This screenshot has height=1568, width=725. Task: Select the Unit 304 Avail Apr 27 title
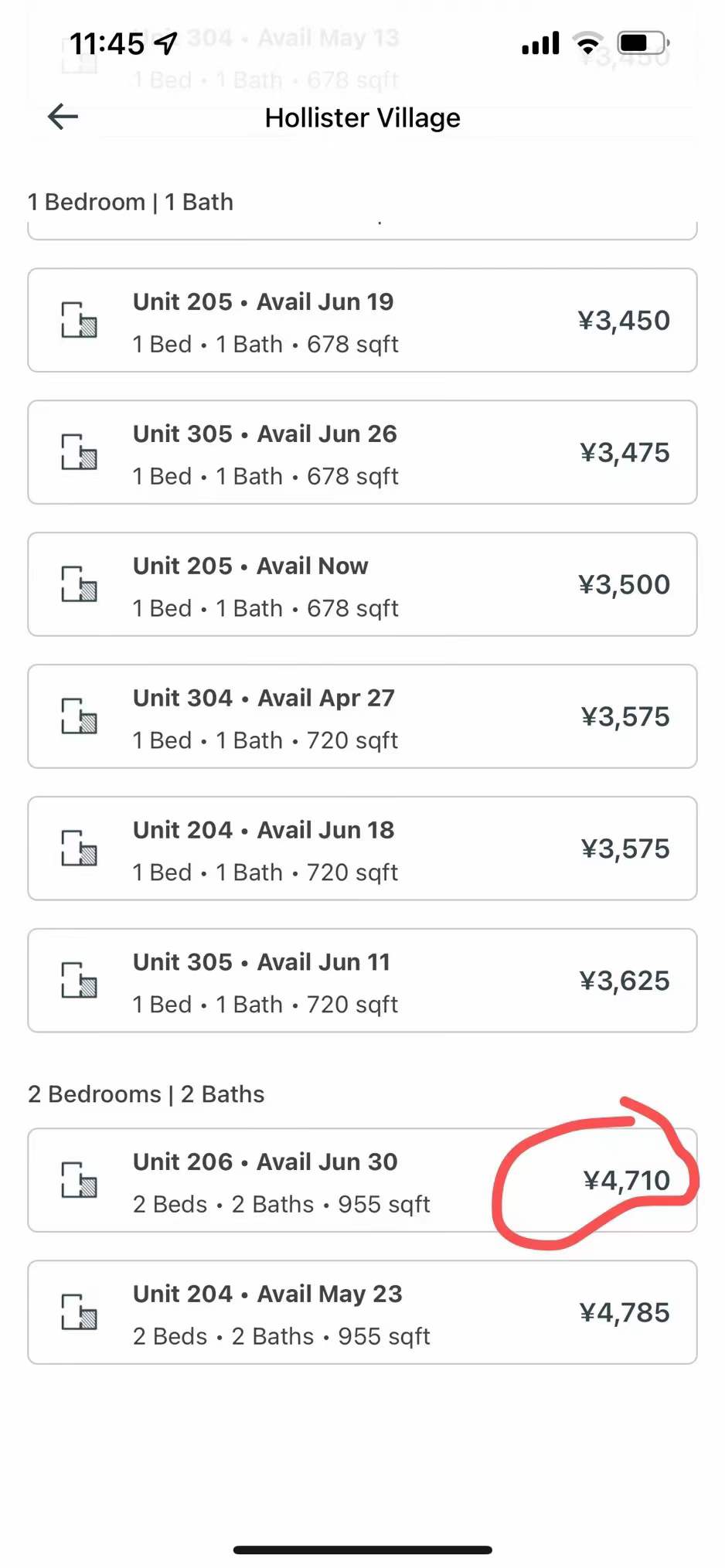click(x=264, y=699)
